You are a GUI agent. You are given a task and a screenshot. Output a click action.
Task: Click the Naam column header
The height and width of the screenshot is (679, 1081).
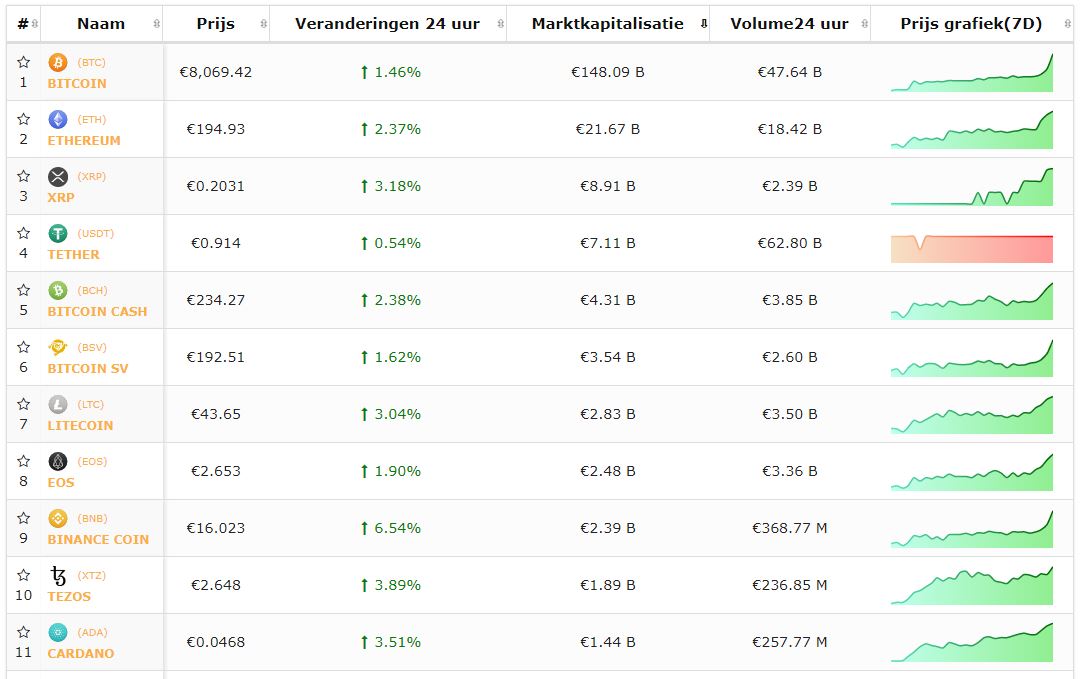(x=100, y=24)
